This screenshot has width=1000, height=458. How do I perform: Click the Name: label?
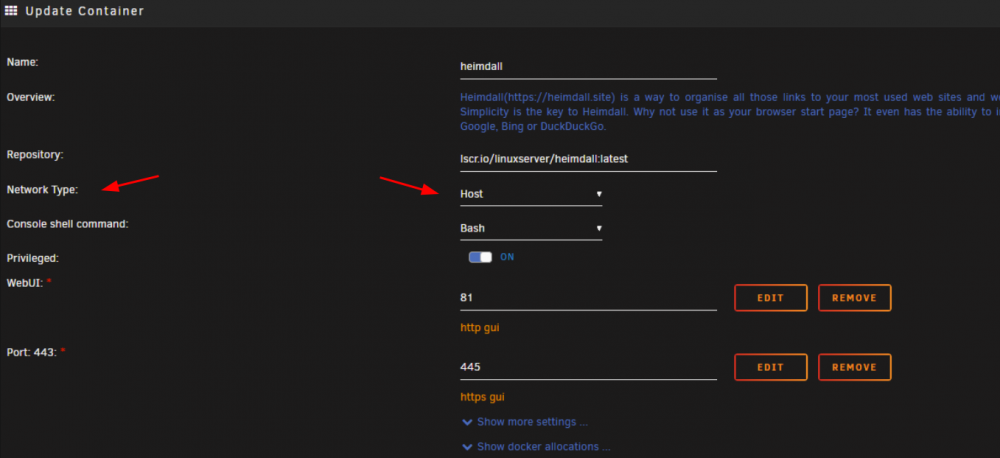point(22,63)
